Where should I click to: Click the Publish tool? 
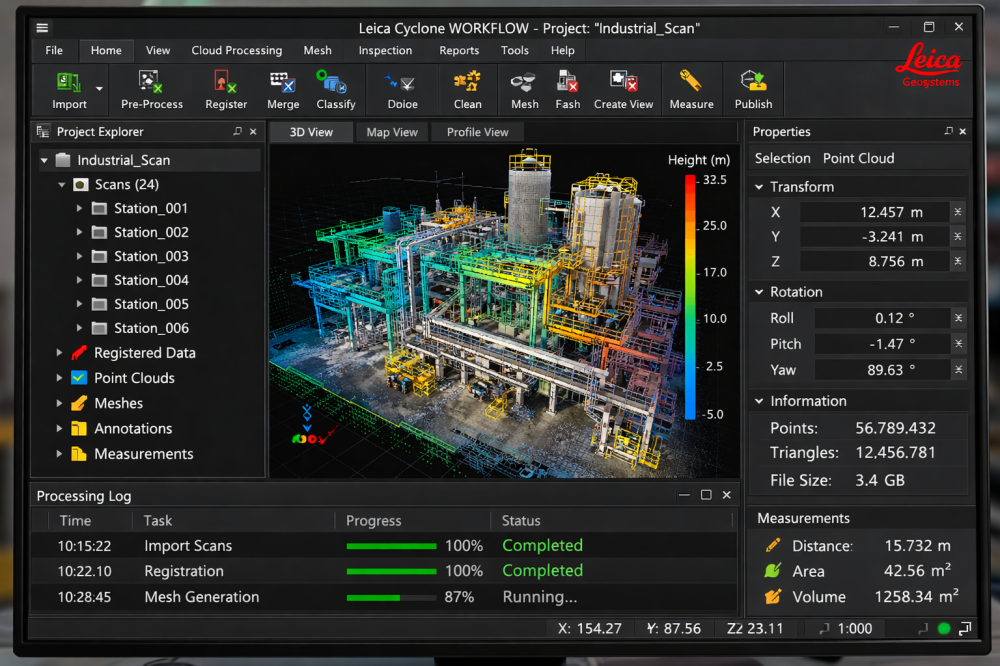pos(753,89)
